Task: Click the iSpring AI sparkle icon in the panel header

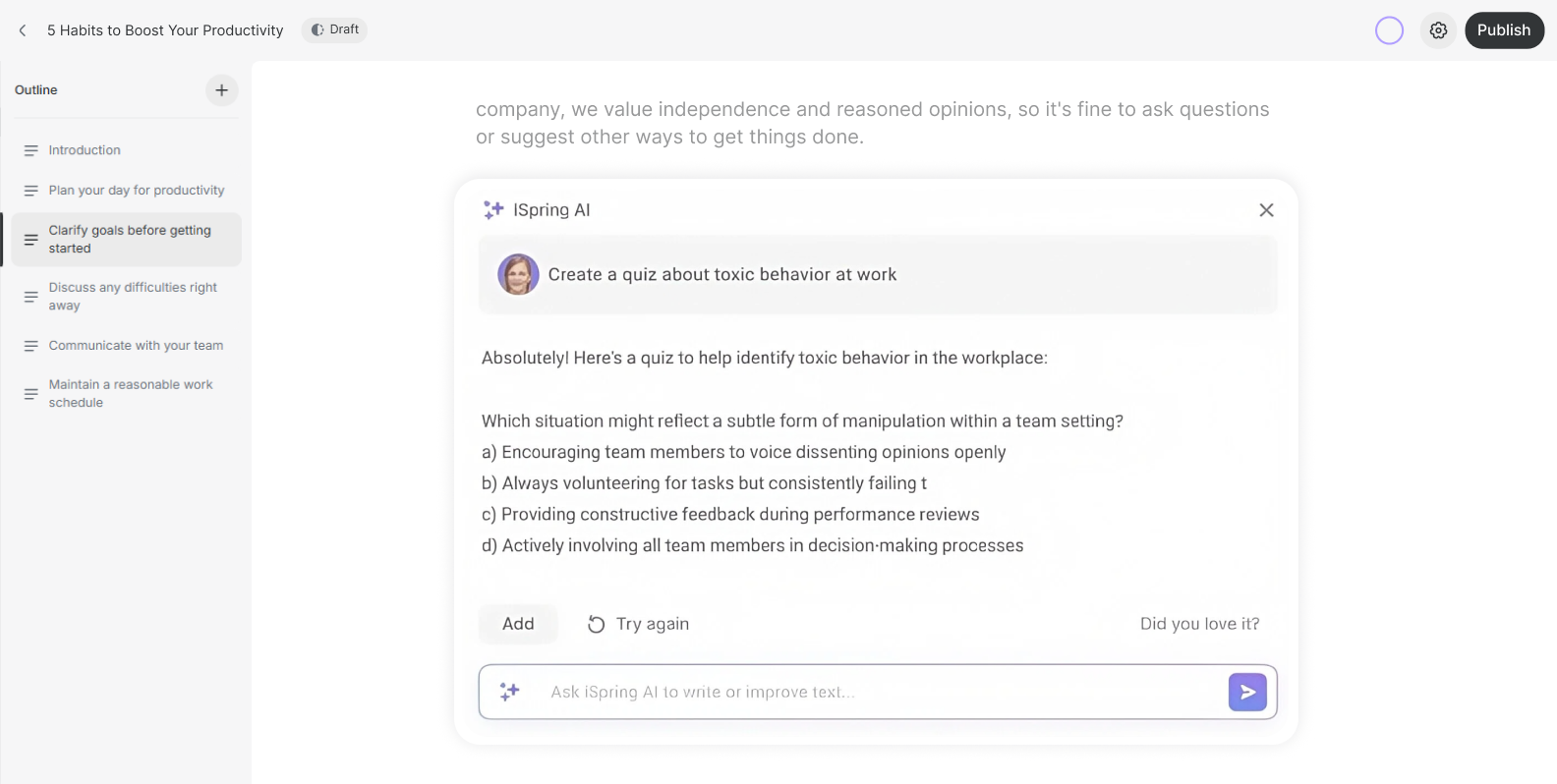Action: click(493, 210)
